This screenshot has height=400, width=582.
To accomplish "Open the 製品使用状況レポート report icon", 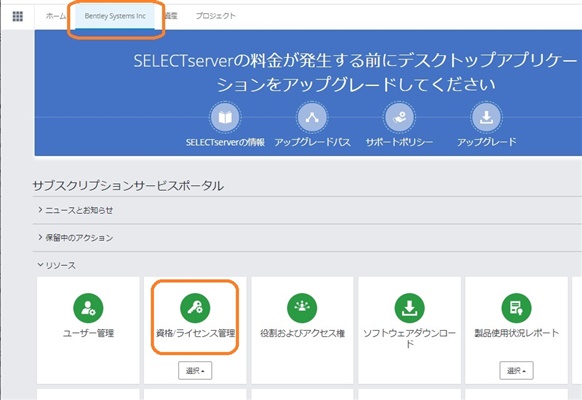I will coord(516,308).
